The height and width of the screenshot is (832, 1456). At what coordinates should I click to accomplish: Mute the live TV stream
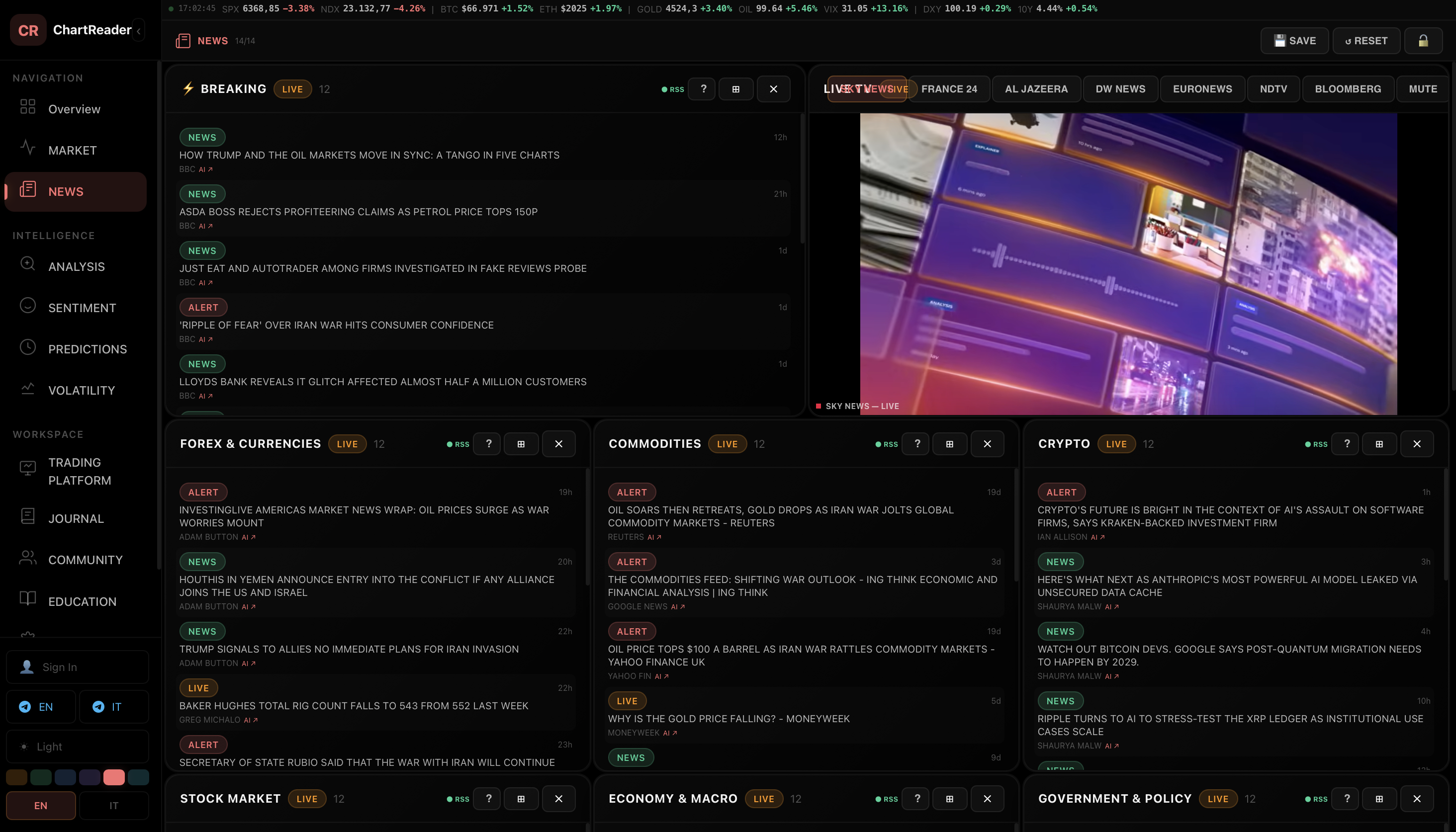pyautogui.click(x=1422, y=89)
